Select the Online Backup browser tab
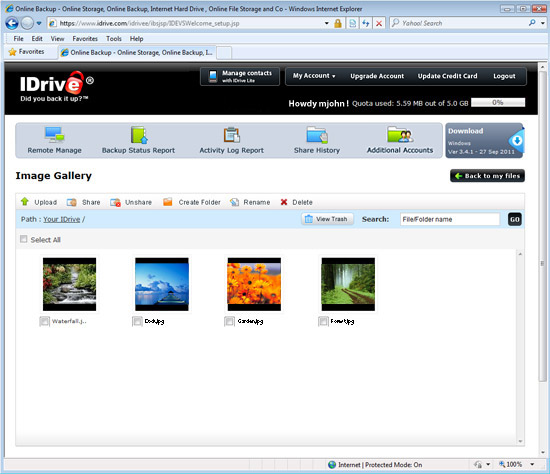Image resolution: width=550 pixels, height=474 pixels. (x=137, y=53)
